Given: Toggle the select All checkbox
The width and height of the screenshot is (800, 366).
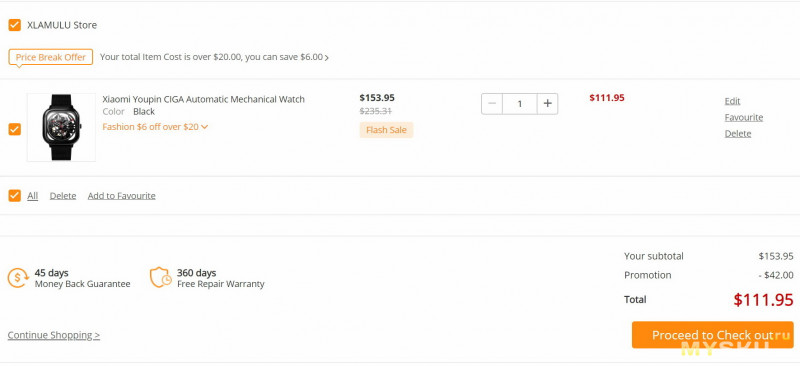Looking at the screenshot, I should coord(15,196).
